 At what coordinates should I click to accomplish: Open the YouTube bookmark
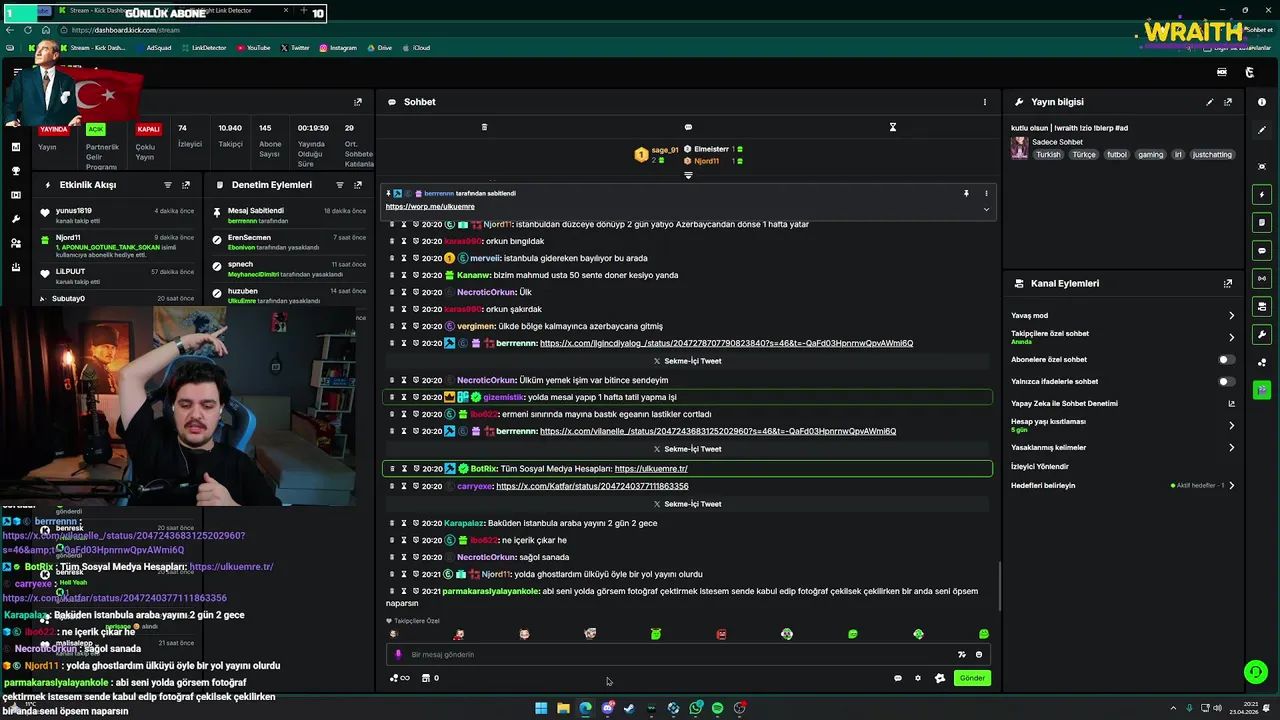click(x=253, y=48)
